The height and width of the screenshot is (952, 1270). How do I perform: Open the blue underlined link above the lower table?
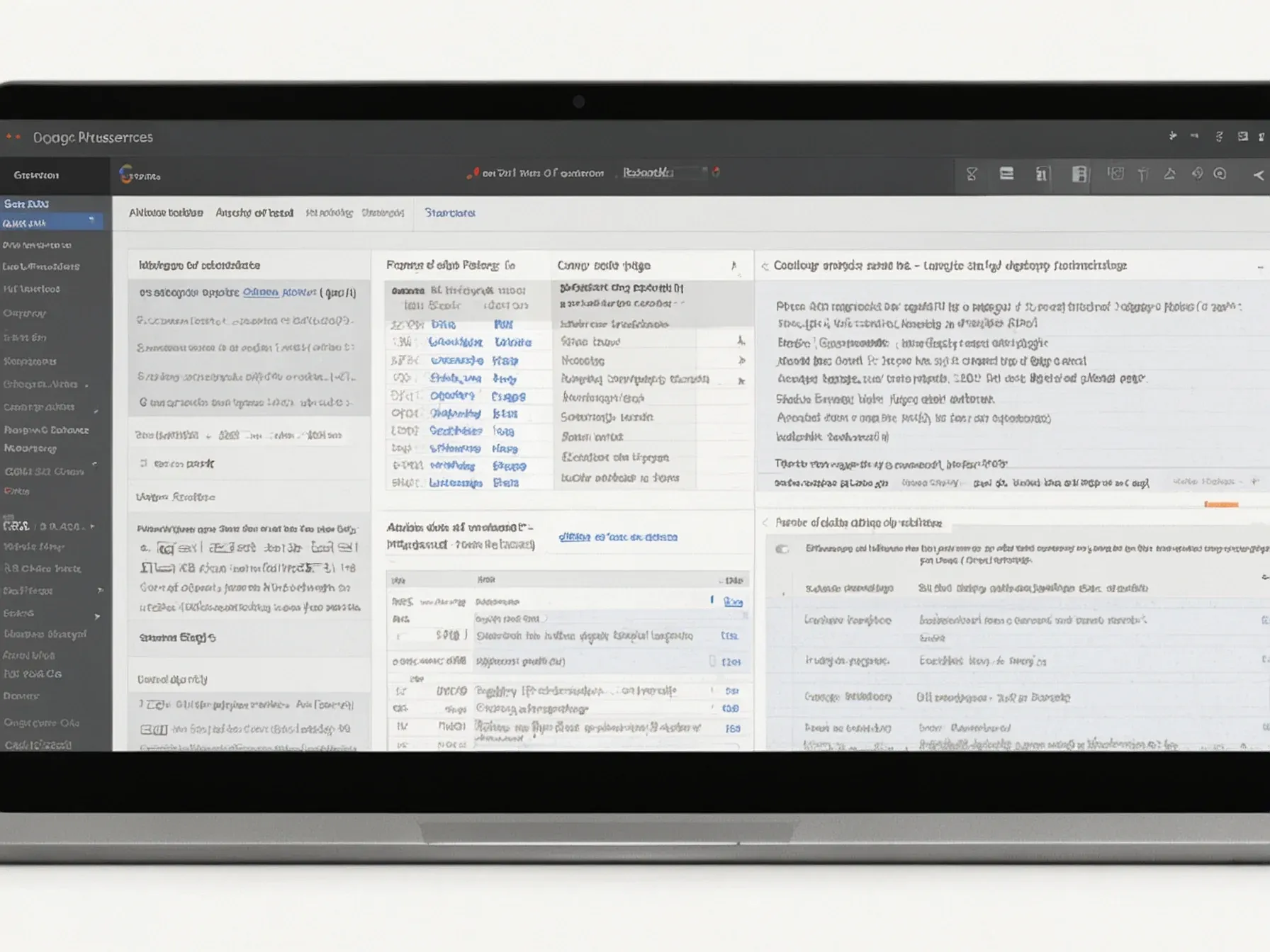[617, 537]
